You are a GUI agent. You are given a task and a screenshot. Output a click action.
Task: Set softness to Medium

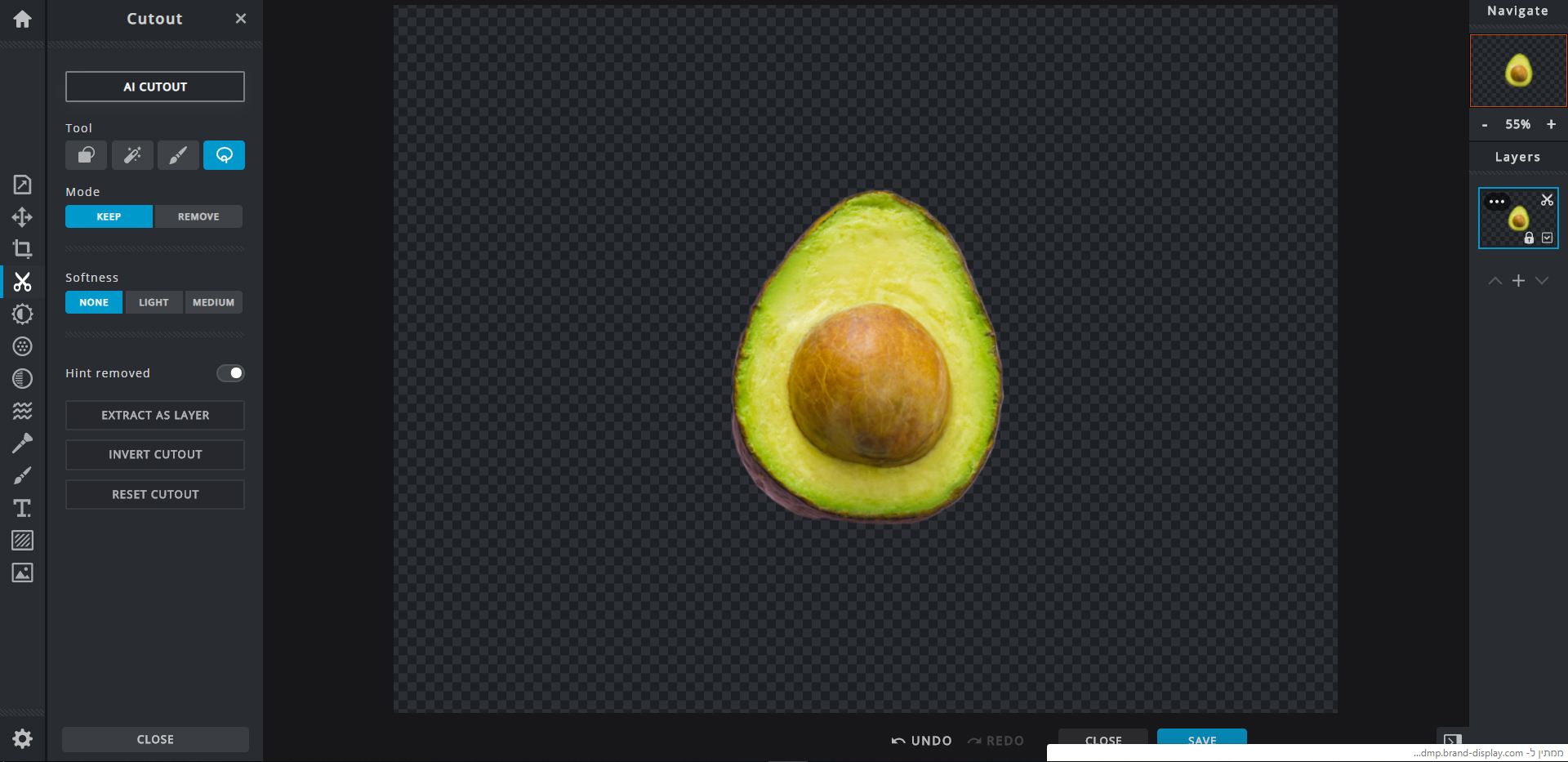pyautogui.click(x=213, y=302)
